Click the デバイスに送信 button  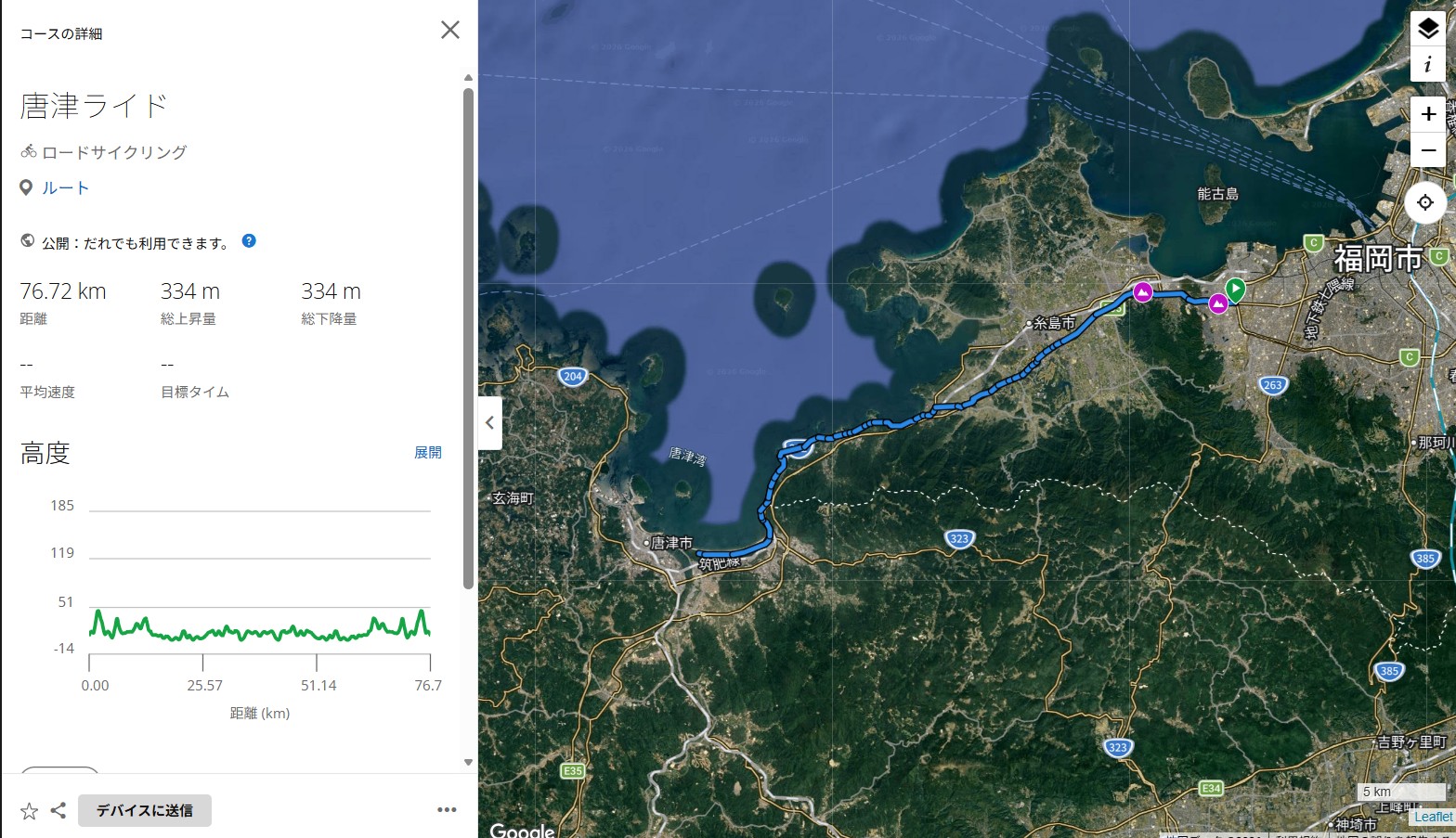[x=145, y=810]
